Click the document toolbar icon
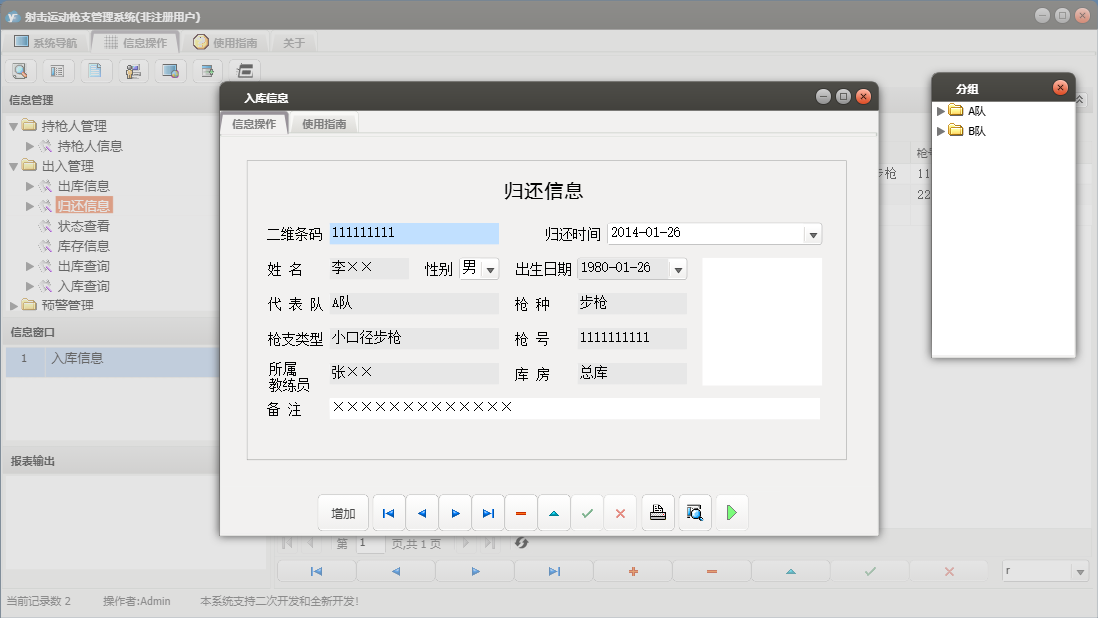Screen dimensions: 1098x618 (x=94, y=70)
